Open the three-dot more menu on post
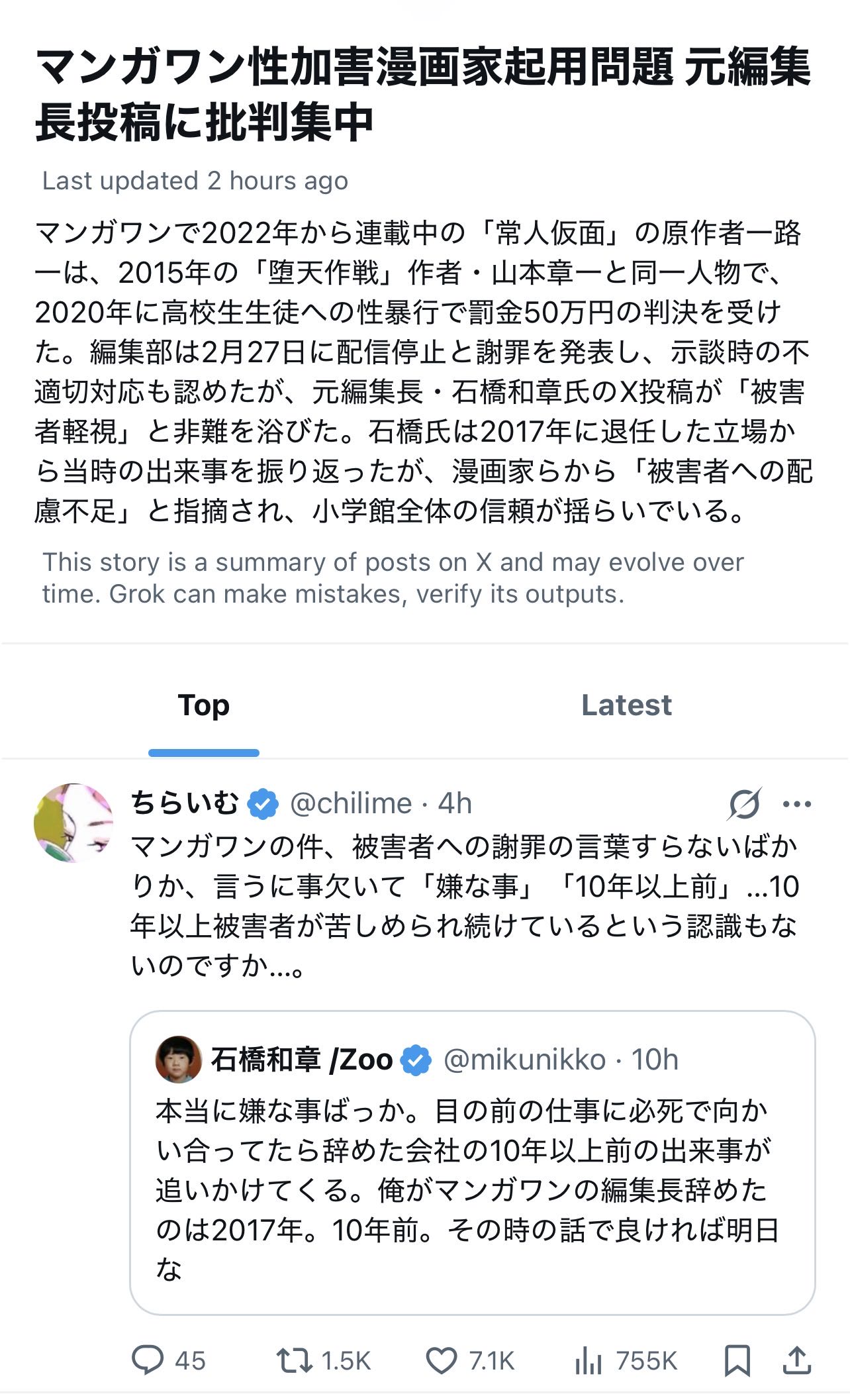 pyautogui.click(x=796, y=804)
